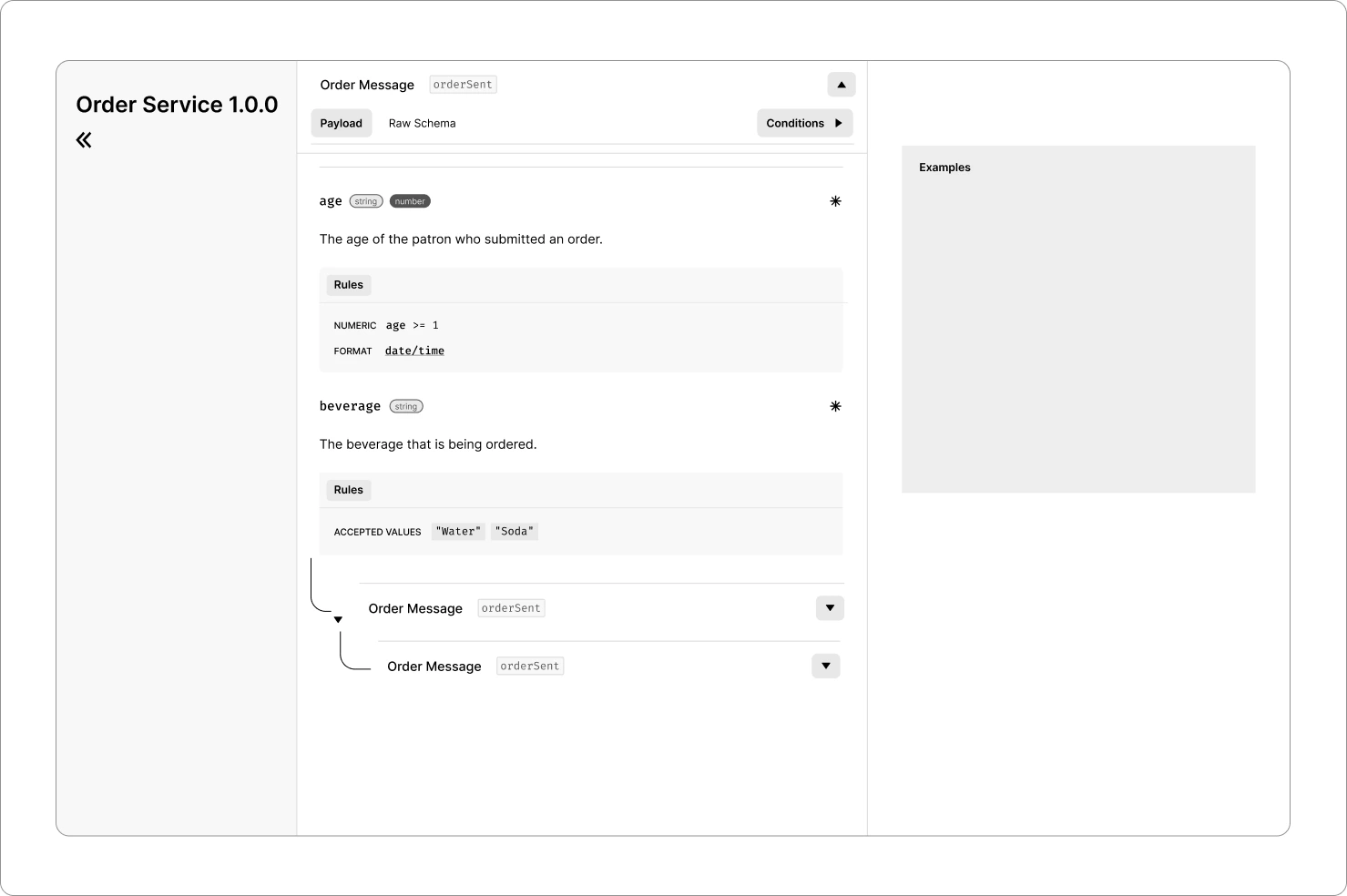Click the required asterisk beside age
Screen dimensions: 1347x896
tap(835, 201)
